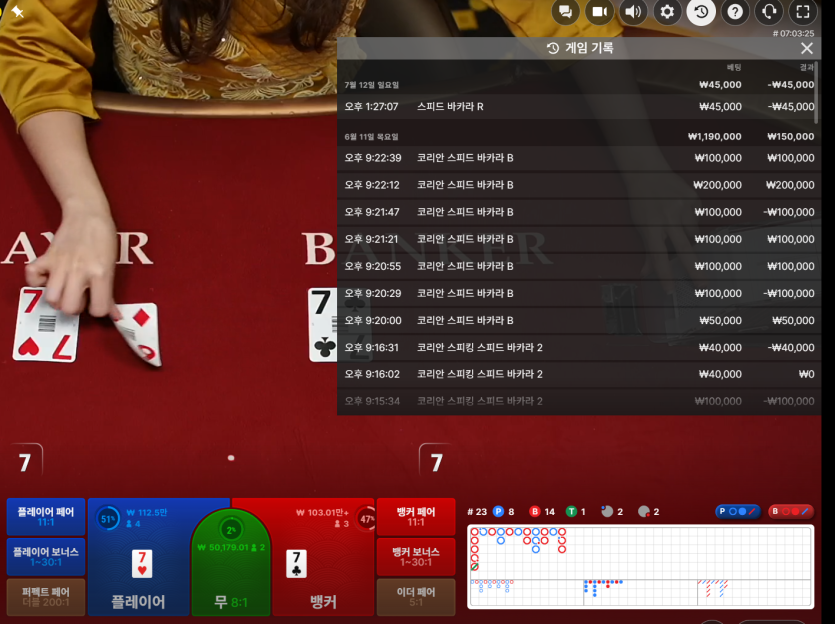Toggle the B roadmap prediction button
Viewport: 835px width, 624px height.
click(x=791, y=511)
